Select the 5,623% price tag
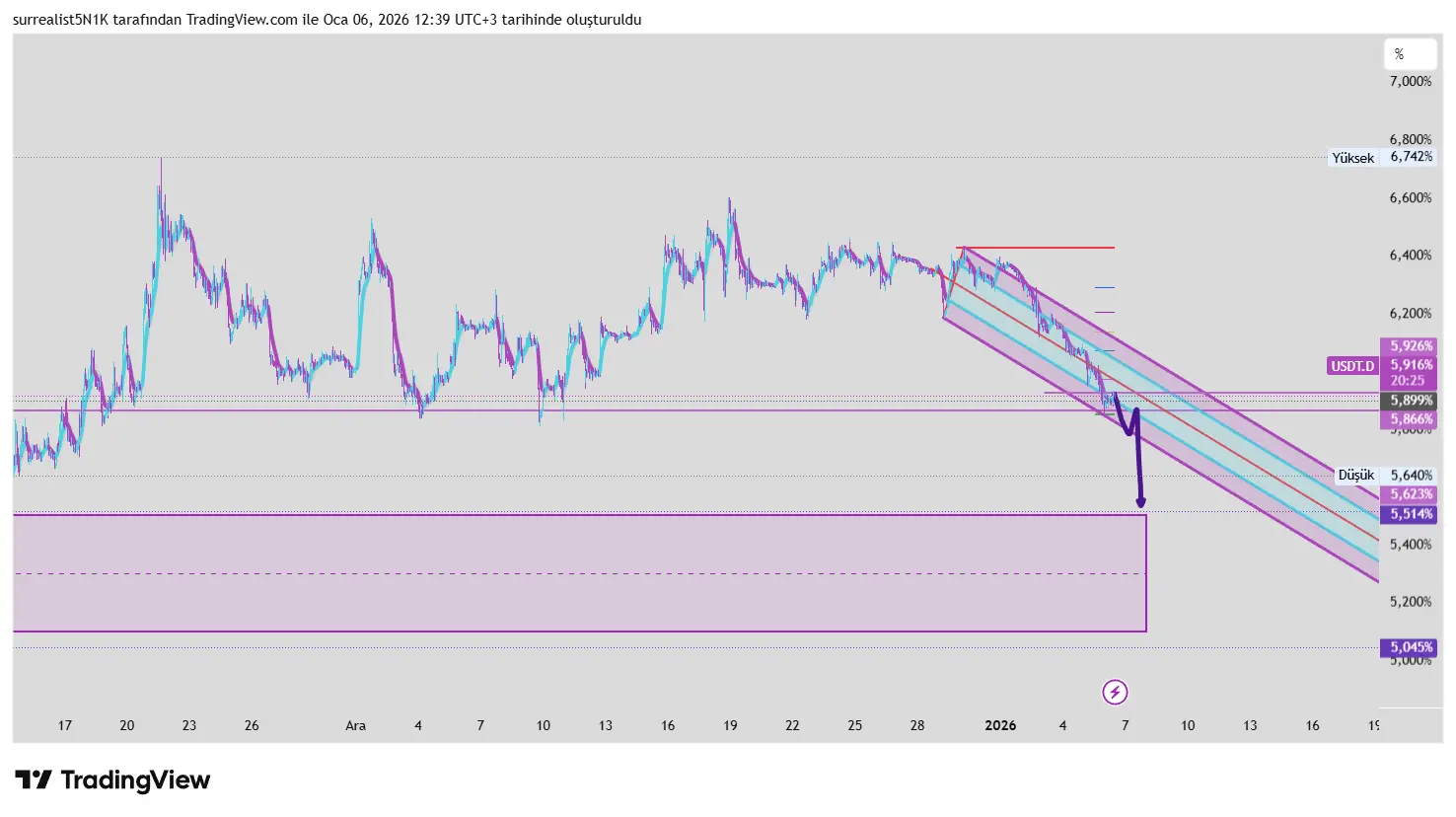This screenshot has width=1456, height=817. pyautogui.click(x=1411, y=494)
